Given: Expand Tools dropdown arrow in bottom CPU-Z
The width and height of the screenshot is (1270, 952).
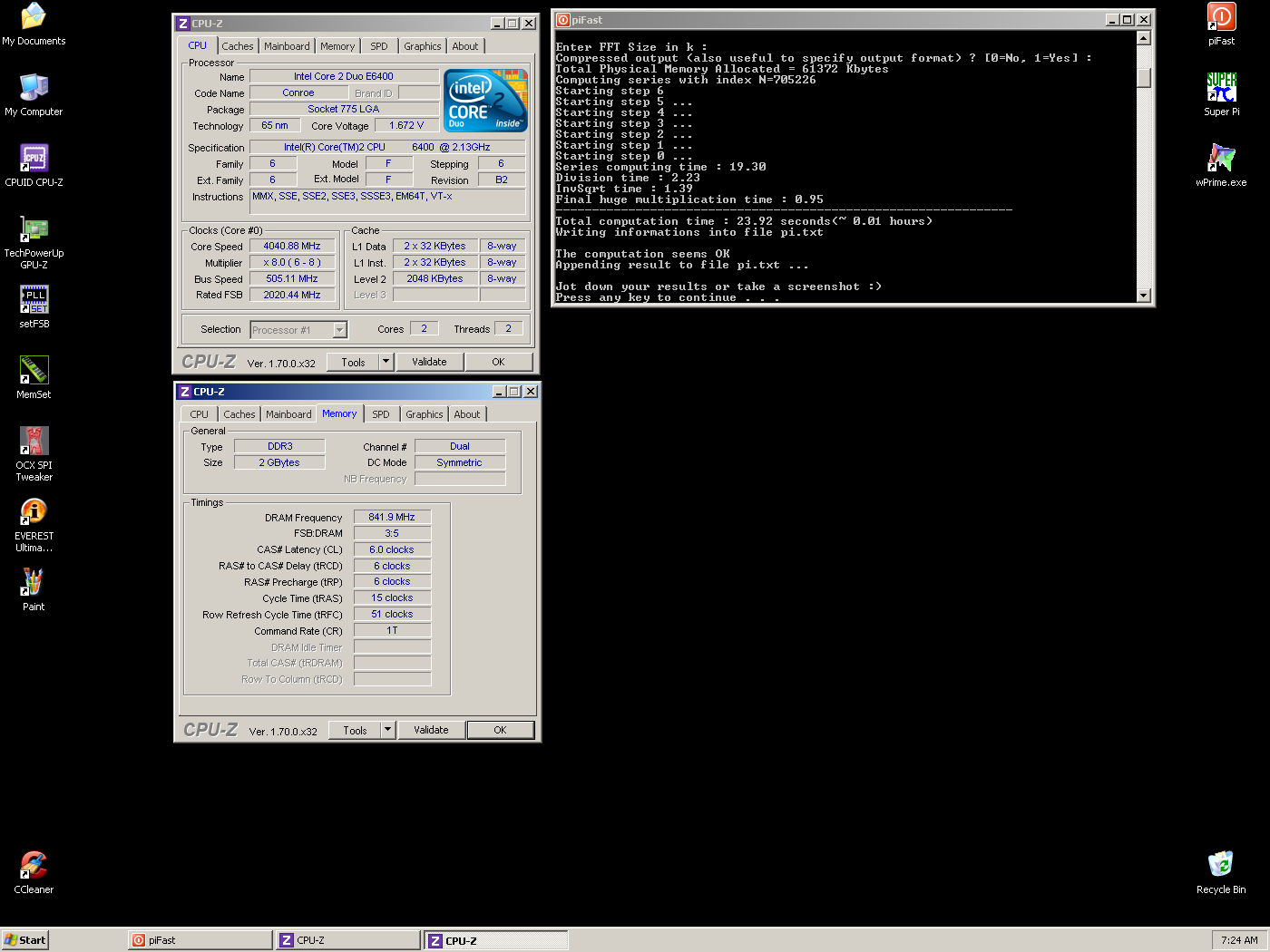Looking at the screenshot, I should (387, 730).
